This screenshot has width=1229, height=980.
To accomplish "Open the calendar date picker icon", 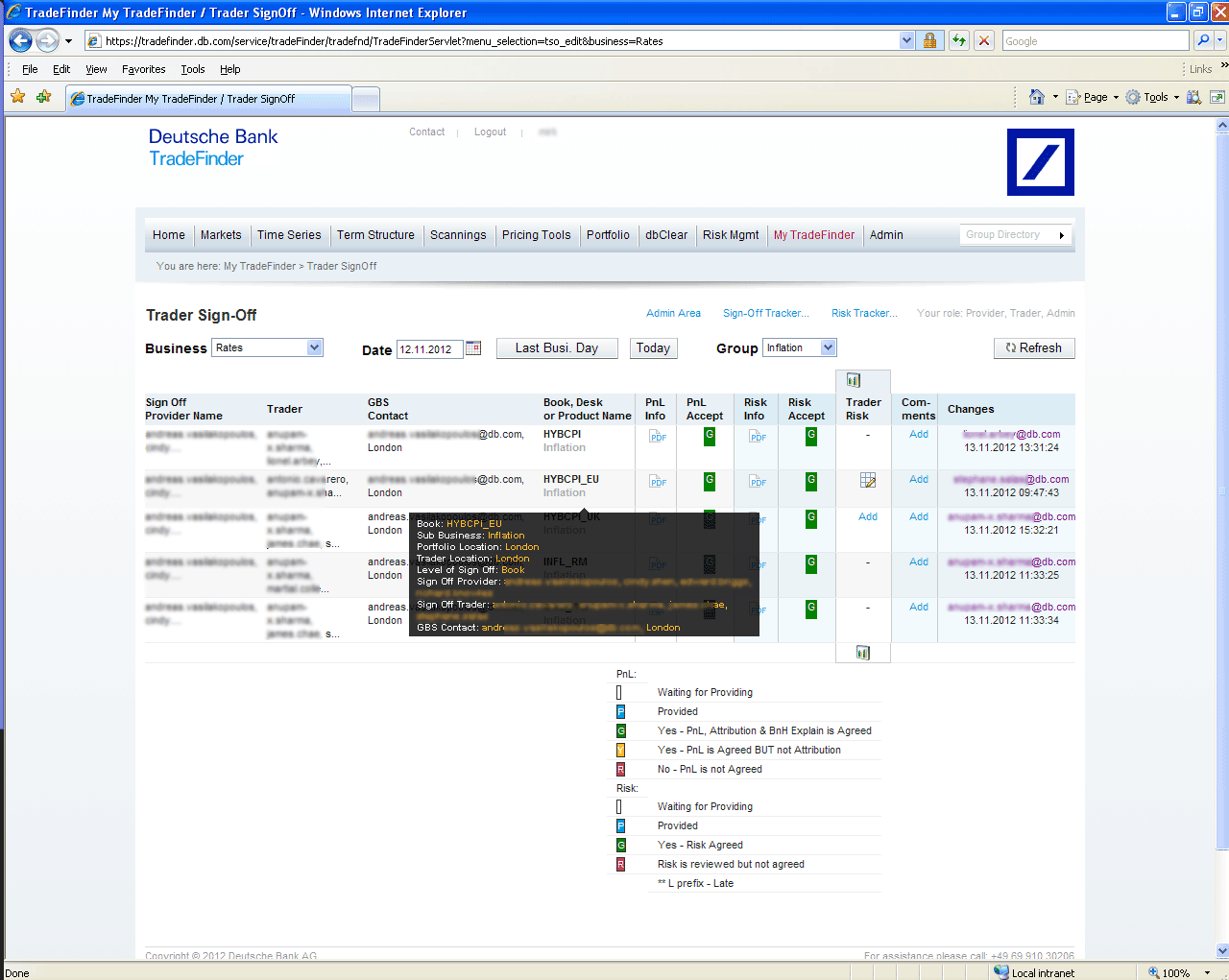I will [473, 348].
